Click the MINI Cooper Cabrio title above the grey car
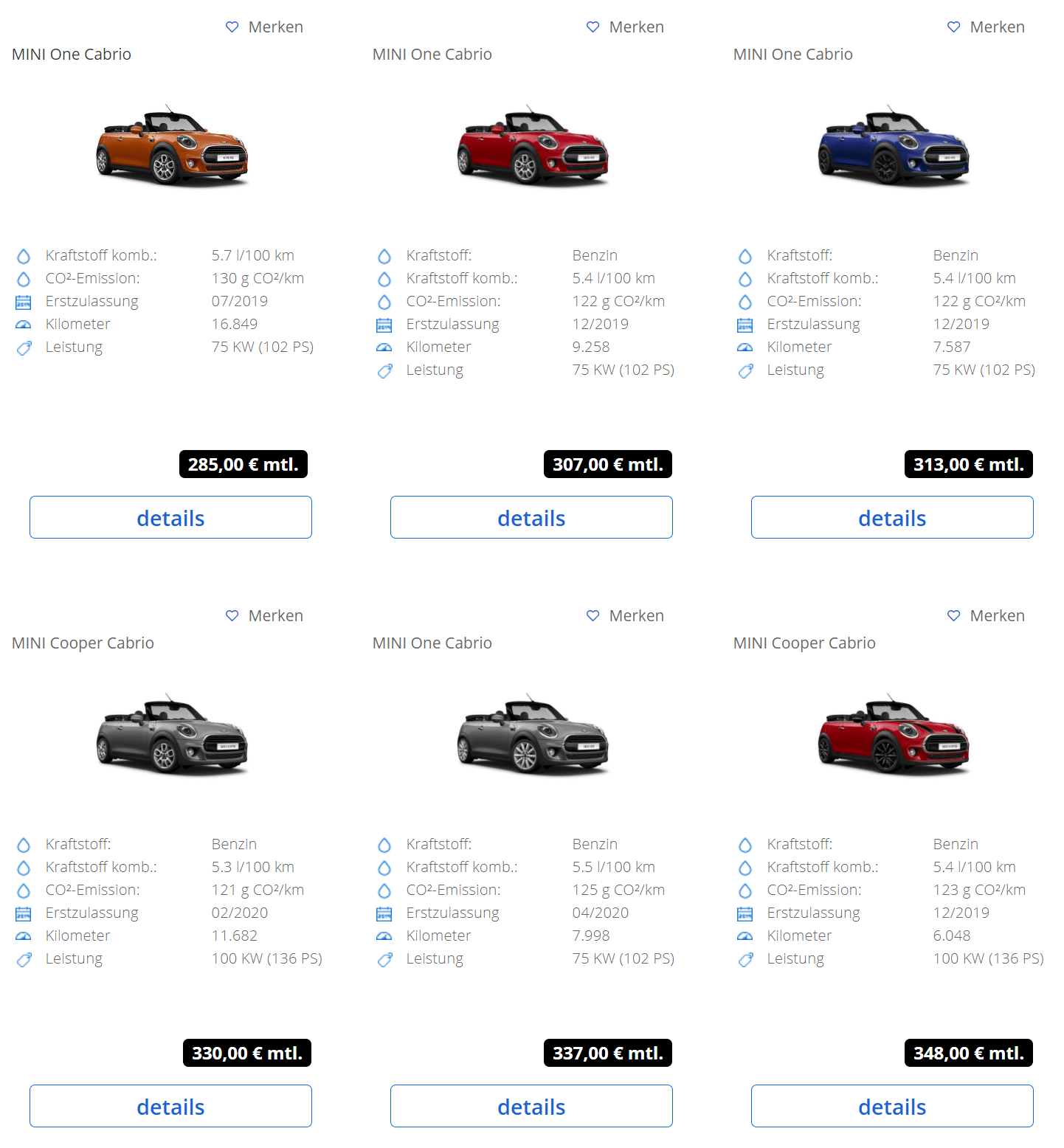This screenshot has width=1064, height=1148. 83,643
